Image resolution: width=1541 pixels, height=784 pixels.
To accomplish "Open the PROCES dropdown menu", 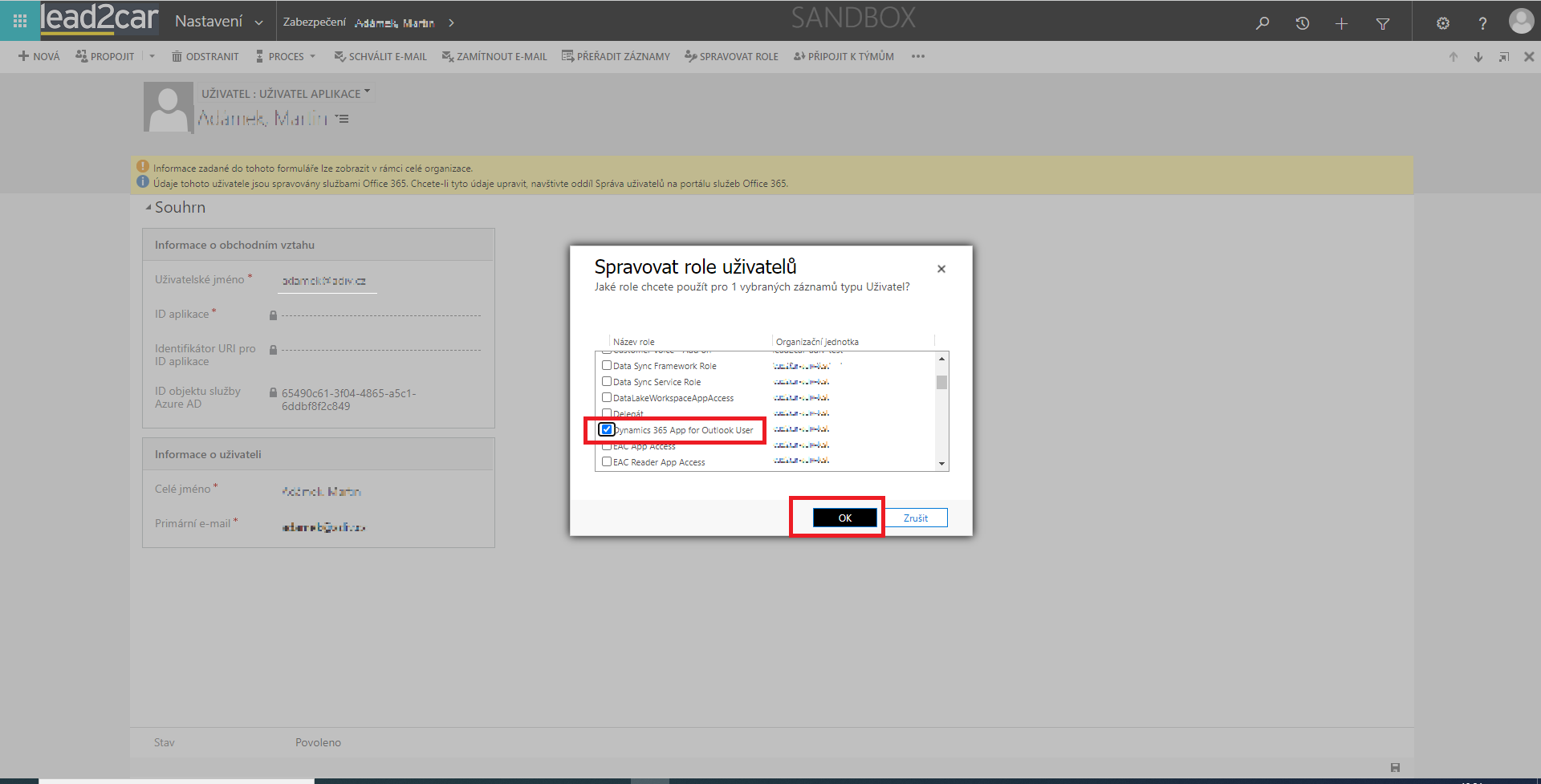I will tap(286, 57).
